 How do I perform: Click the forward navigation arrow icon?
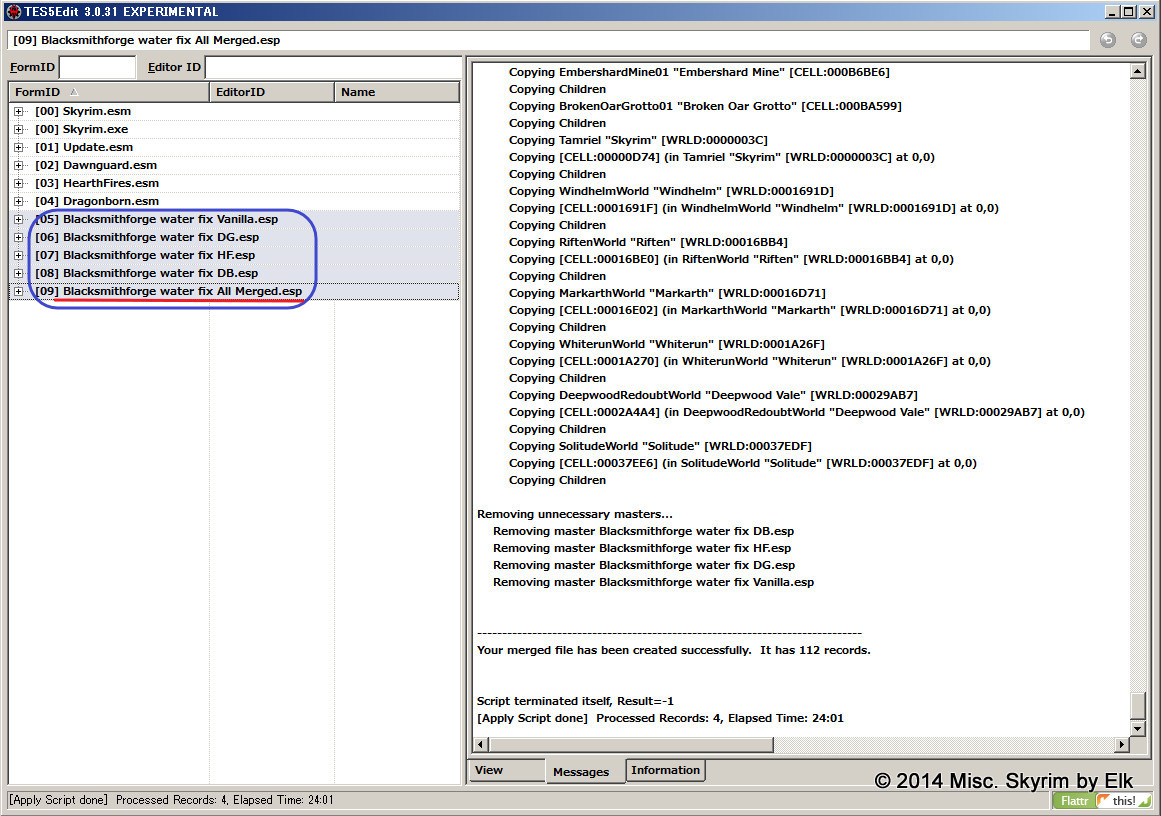[x=1139, y=40]
